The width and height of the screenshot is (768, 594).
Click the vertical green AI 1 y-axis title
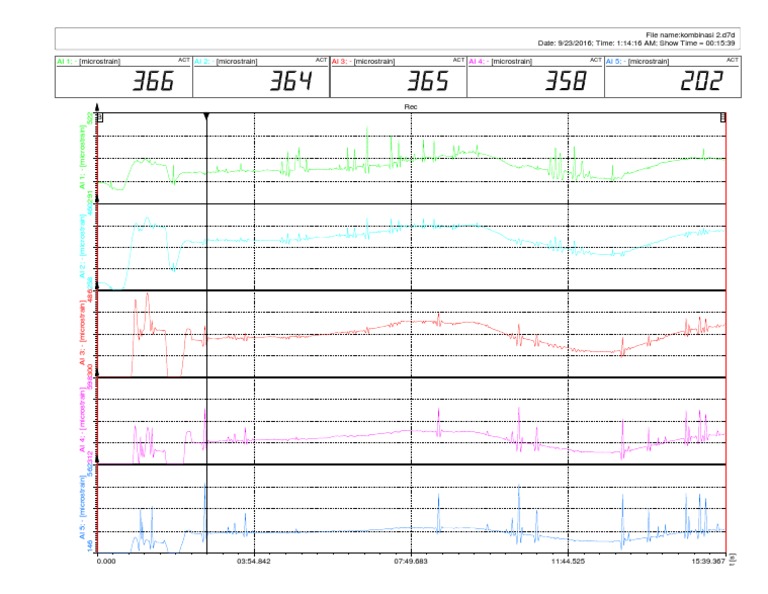pyautogui.click(x=82, y=157)
